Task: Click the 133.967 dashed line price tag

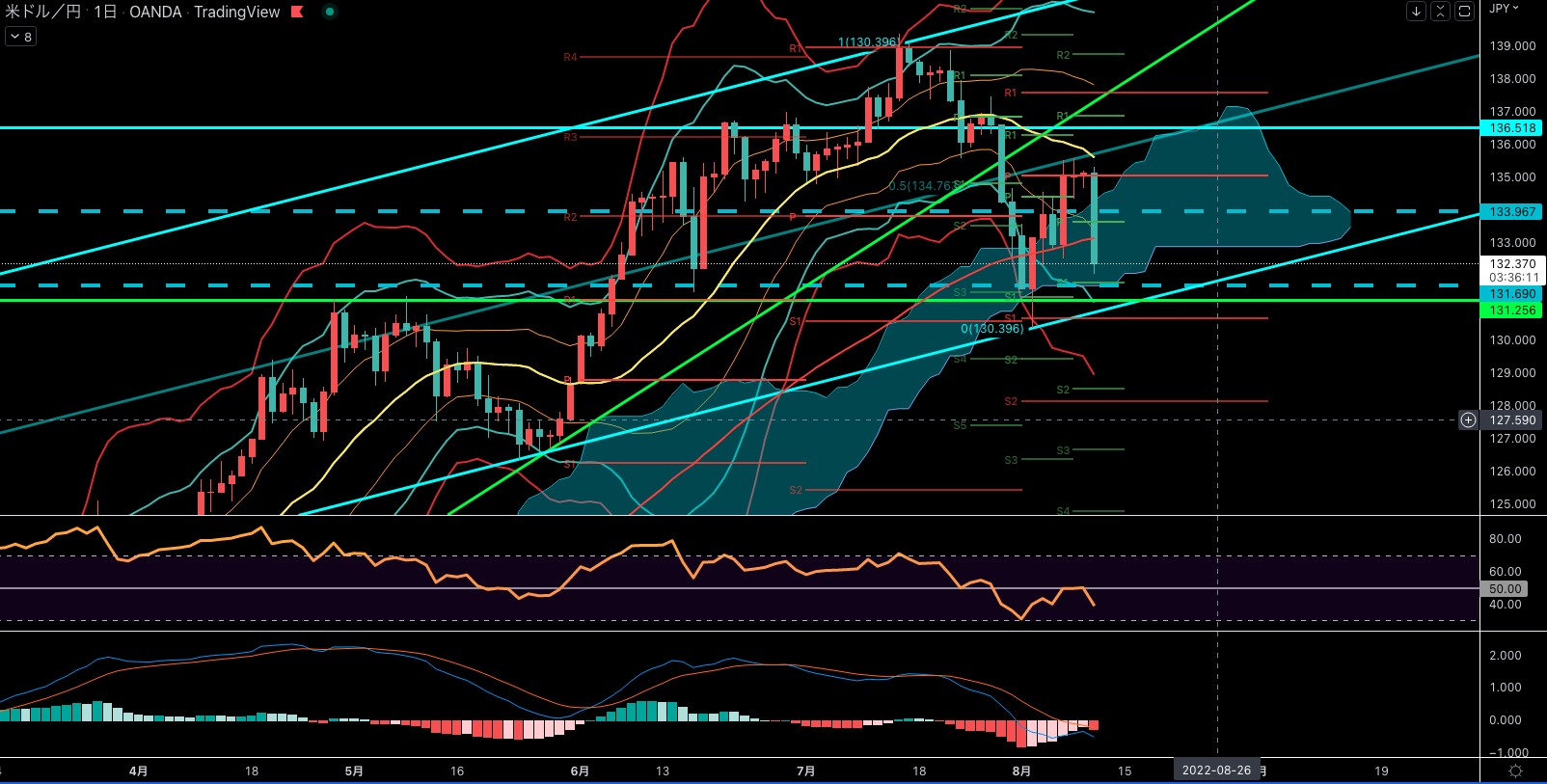Action: [1512, 212]
